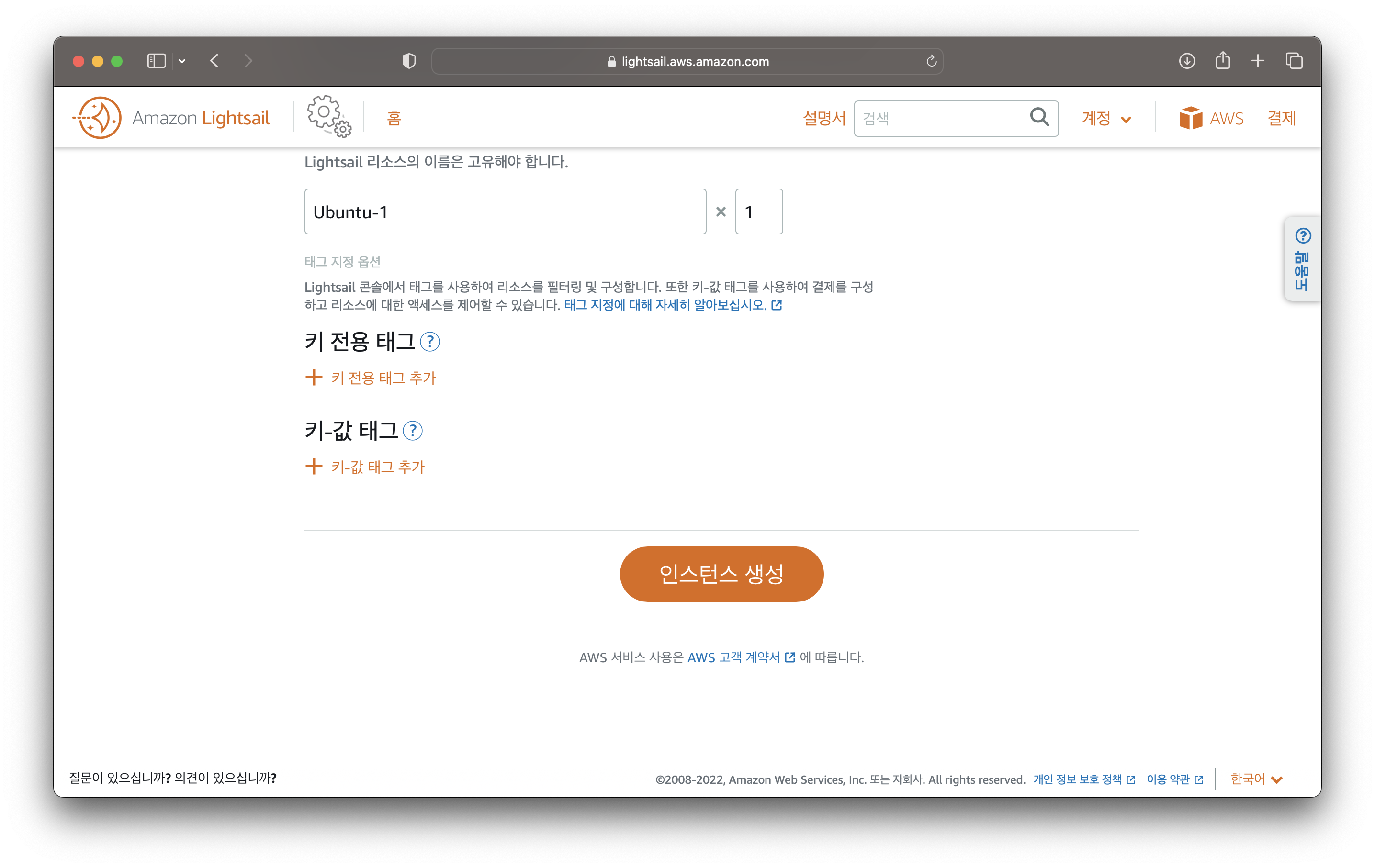1375x868 pixels.
Task: Click help icon next to 키 전용 태그
Action: click(x=429, y=342)
